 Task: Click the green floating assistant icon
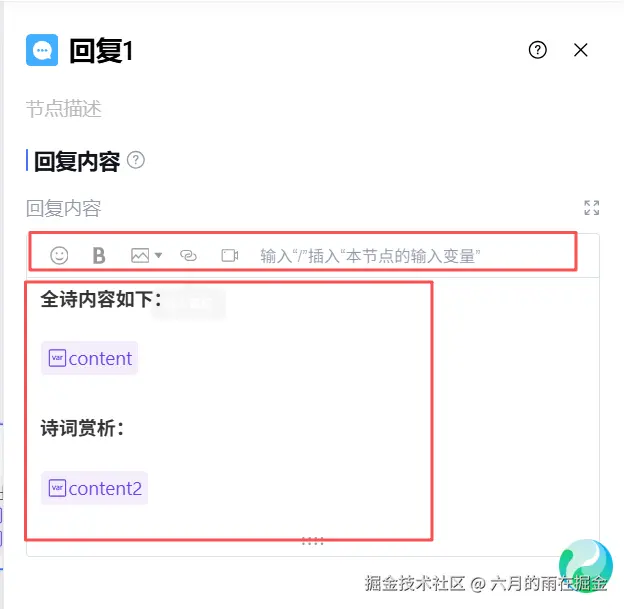[586, 564]
